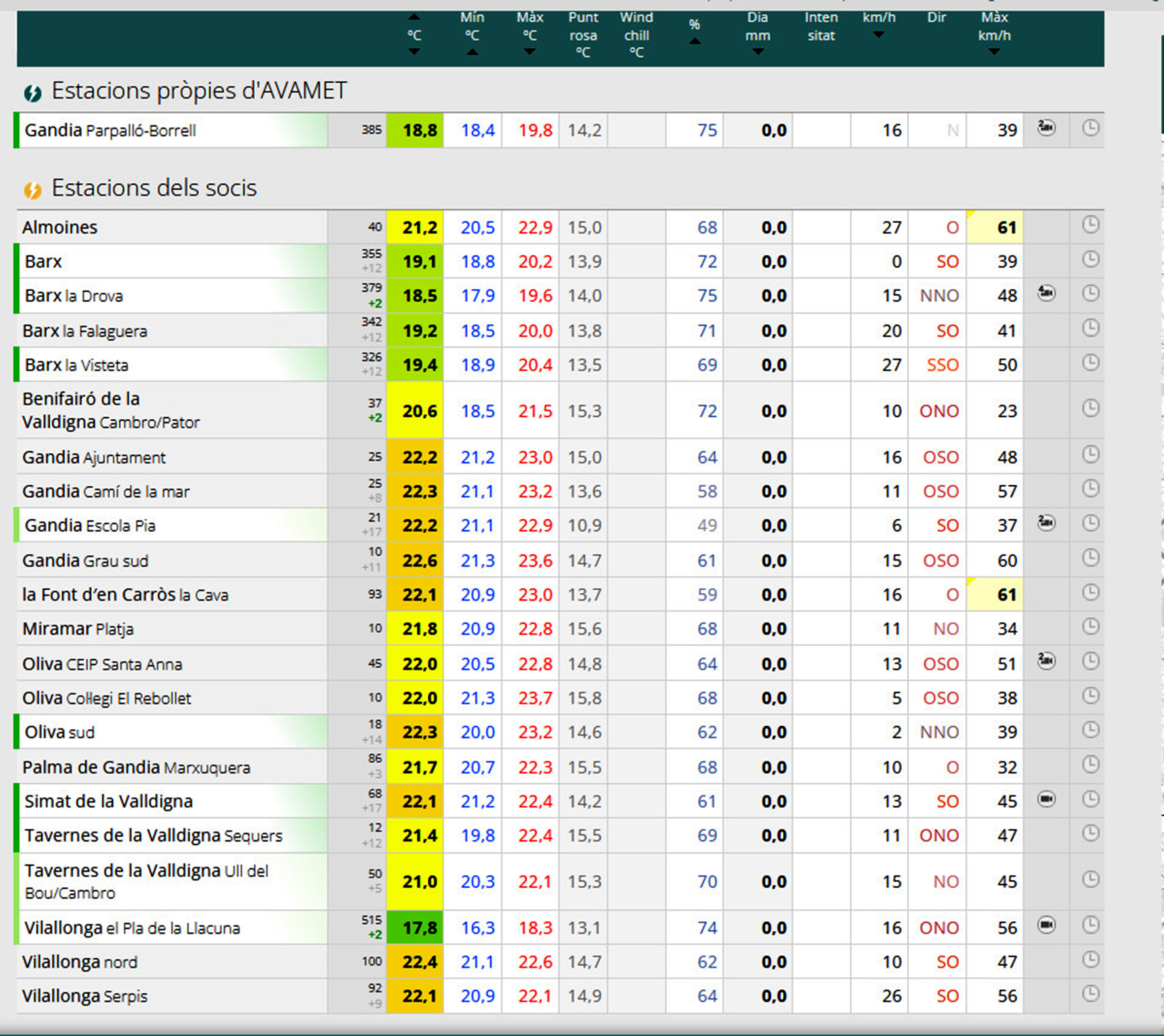
Task: Click clock icon in Vilallonga nord row
Action: 1090,960
